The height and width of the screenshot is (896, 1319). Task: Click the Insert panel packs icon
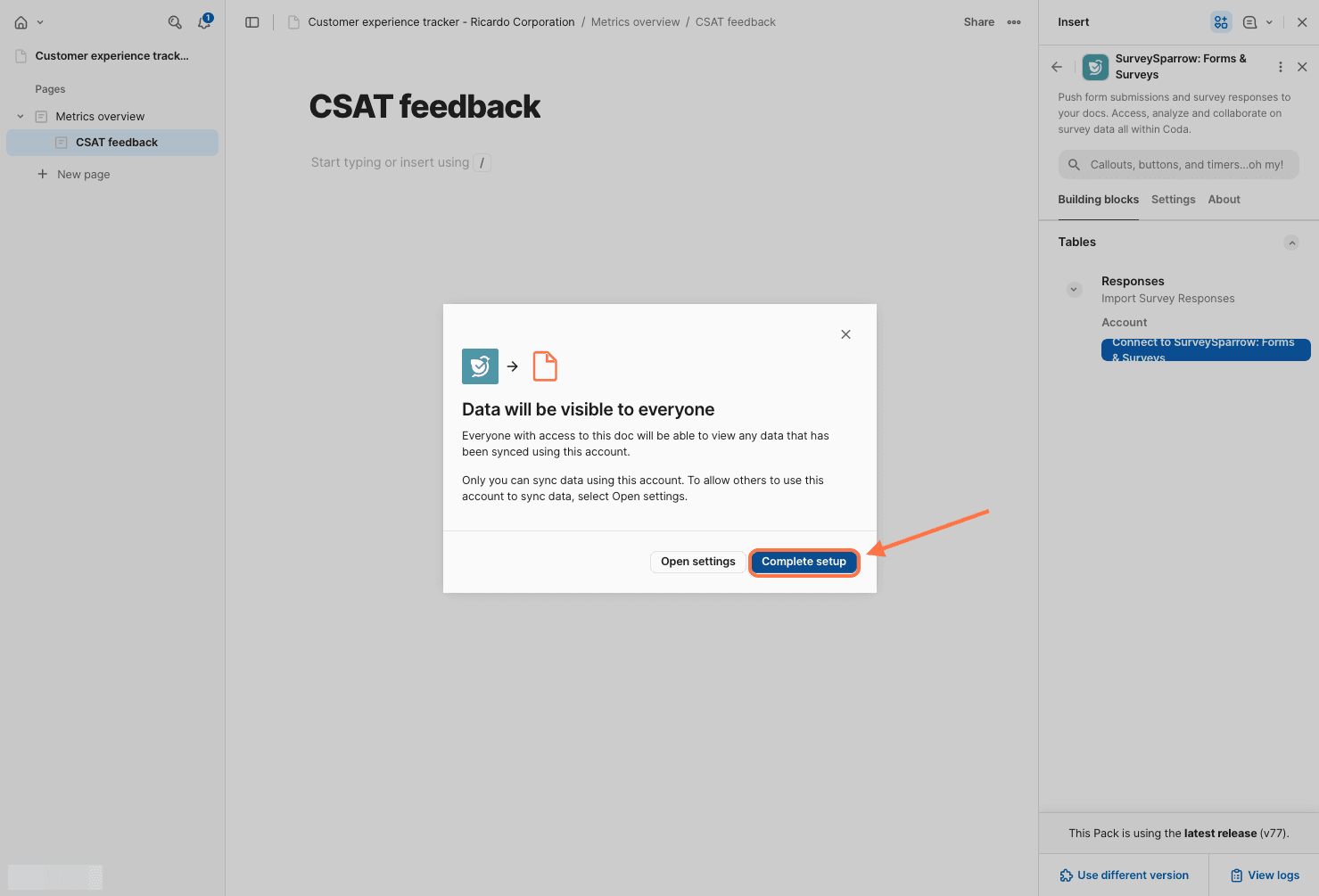click(1221, 22)
